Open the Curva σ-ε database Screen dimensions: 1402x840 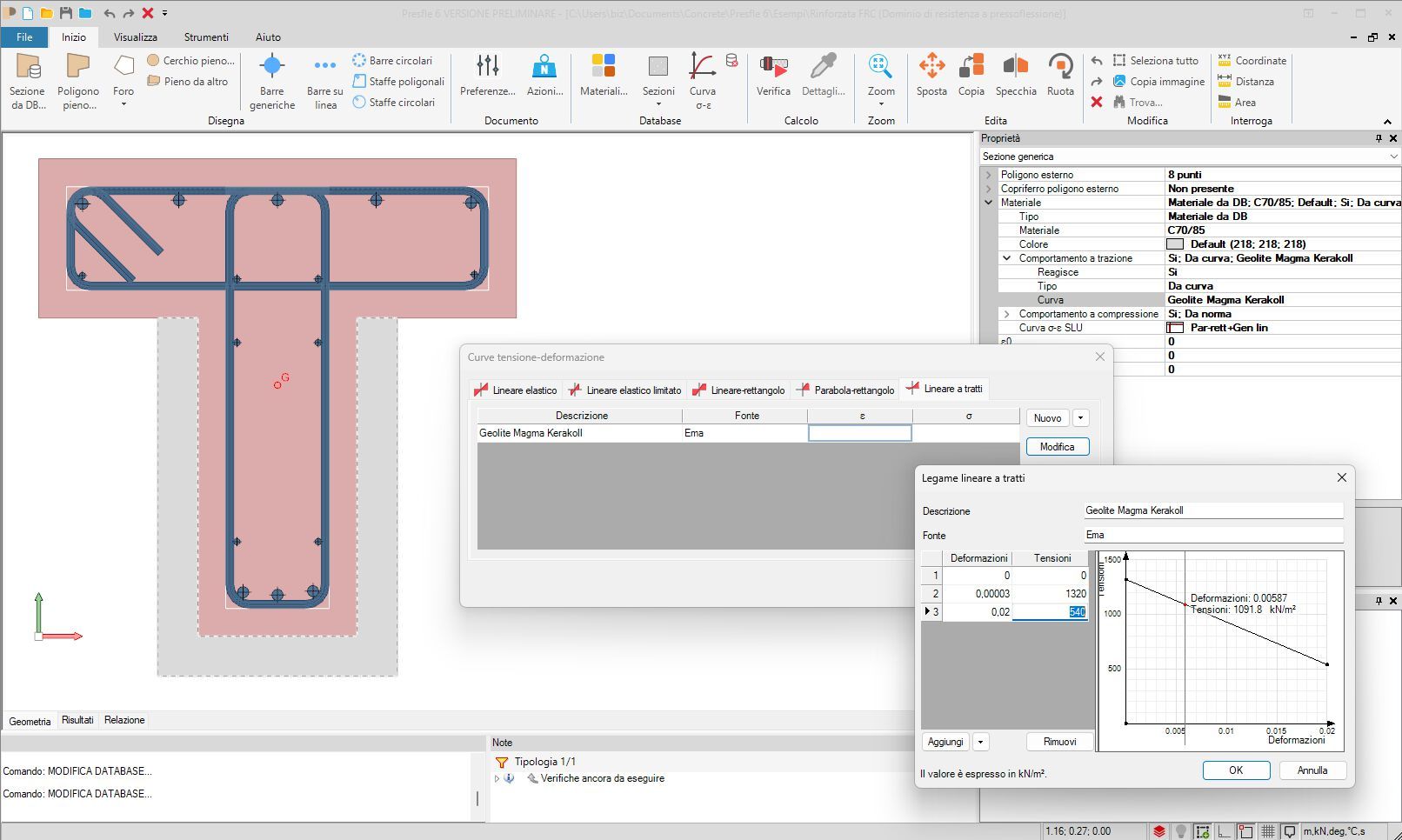coord(703,81)
